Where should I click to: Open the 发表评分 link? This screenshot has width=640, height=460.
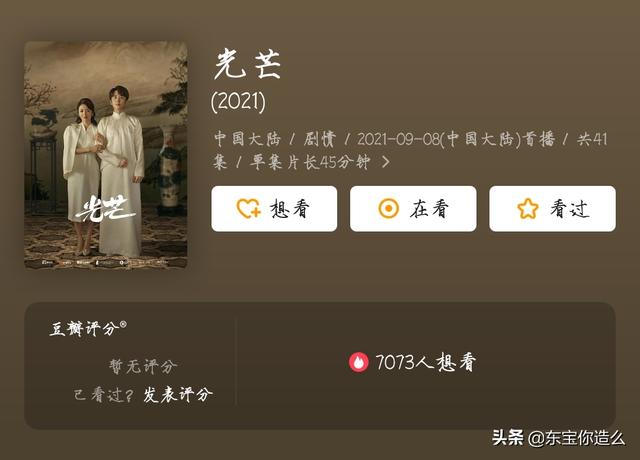[x=178, y=395]
